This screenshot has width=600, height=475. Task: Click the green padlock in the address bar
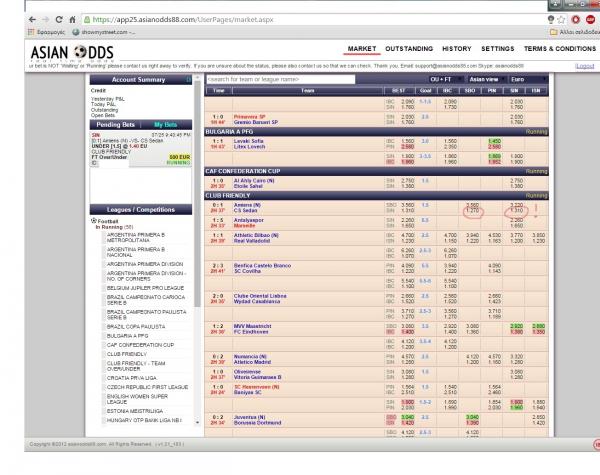click(x=87, y=20)
